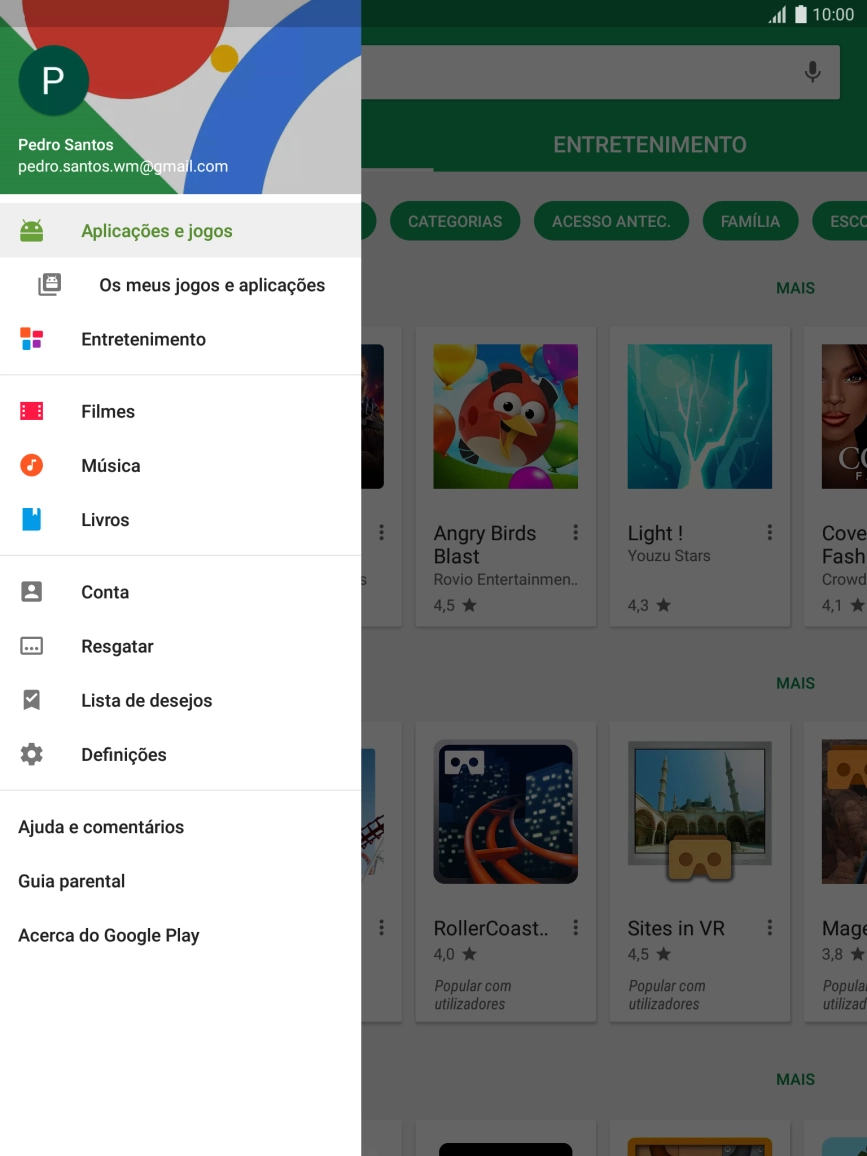Open overflow menu on Angry Birds Blast
This screenshot has height=1156, width=867.
tap(575, 533)
